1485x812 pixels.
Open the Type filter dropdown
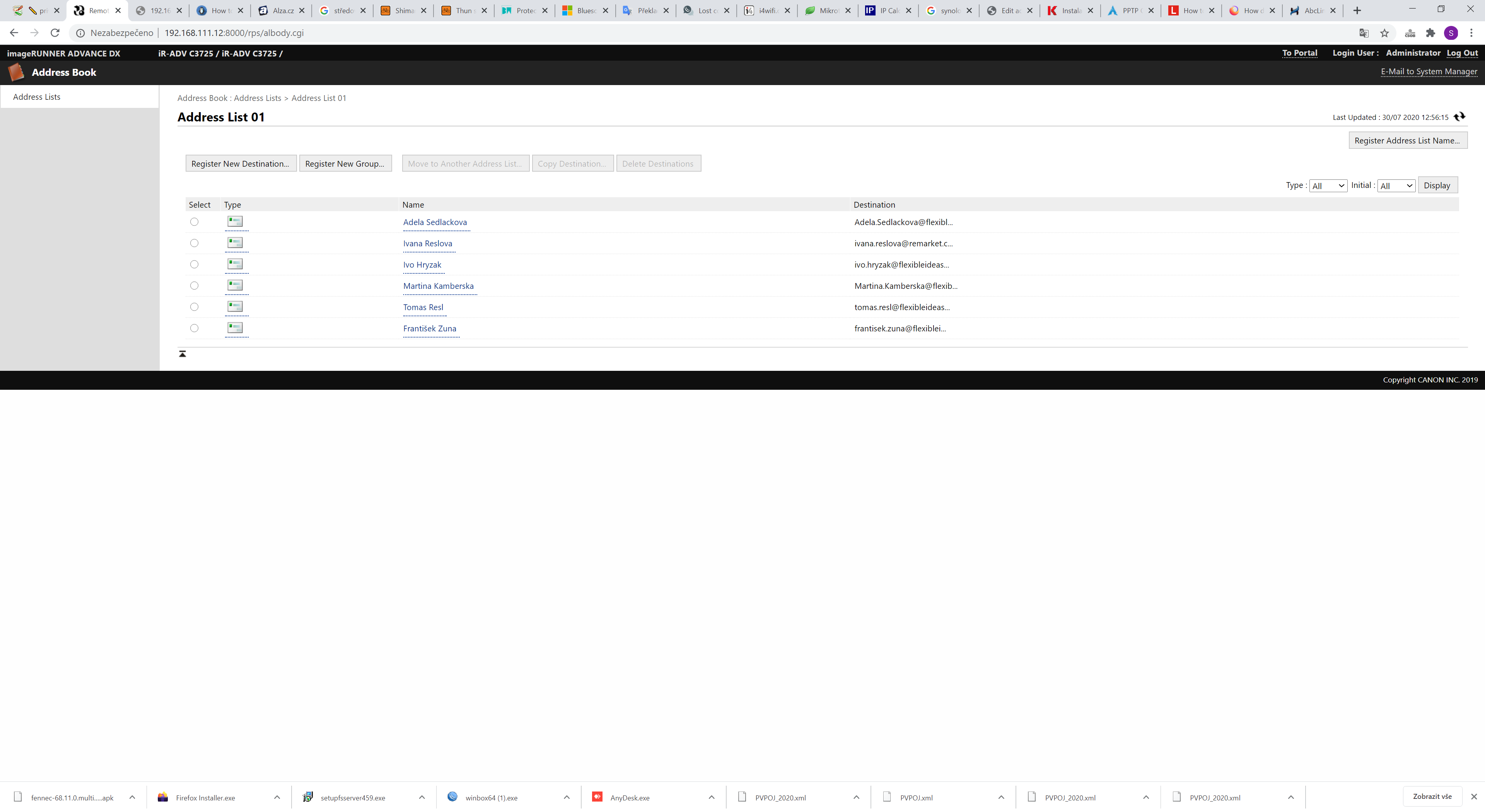point(1328,186)
